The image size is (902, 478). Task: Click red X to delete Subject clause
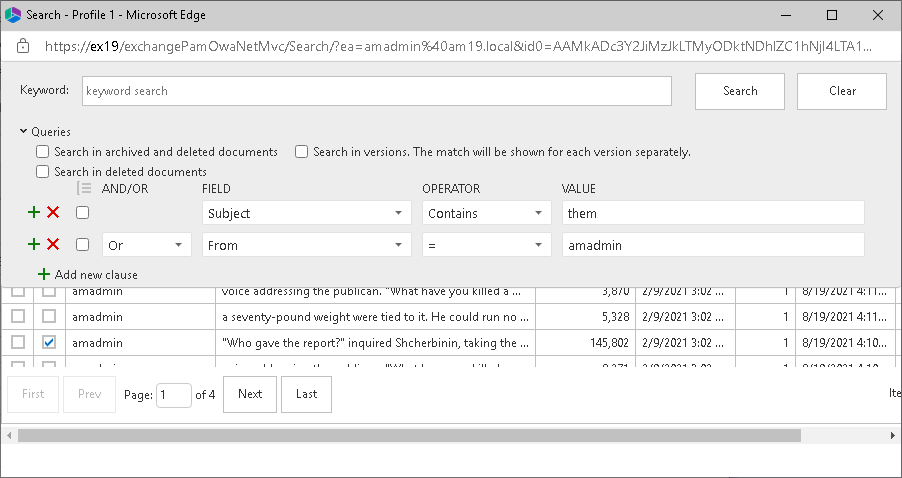point(53,213)
